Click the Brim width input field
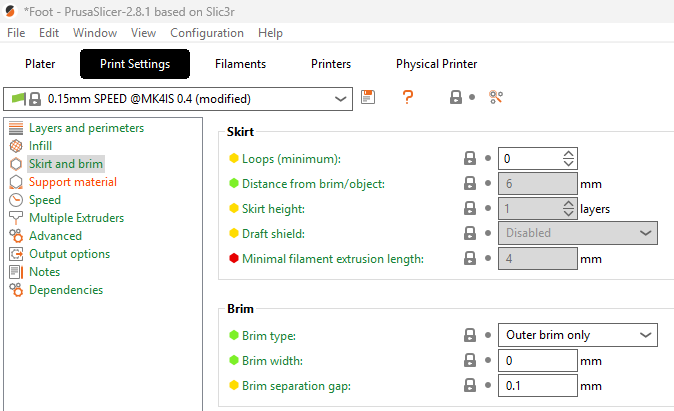 [537, 360]
